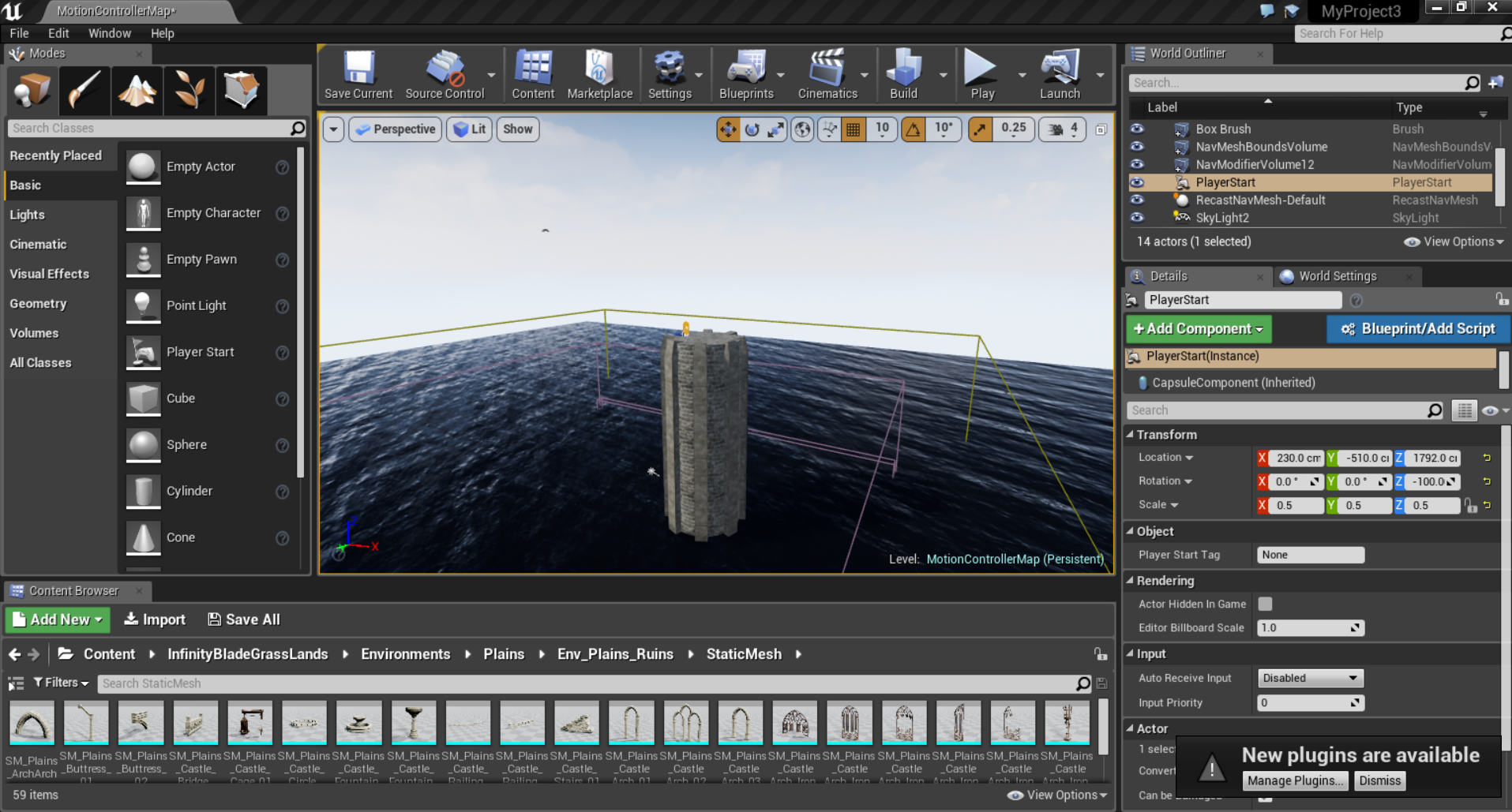Click the Import button
The image size is (1512, 812).
155,620
